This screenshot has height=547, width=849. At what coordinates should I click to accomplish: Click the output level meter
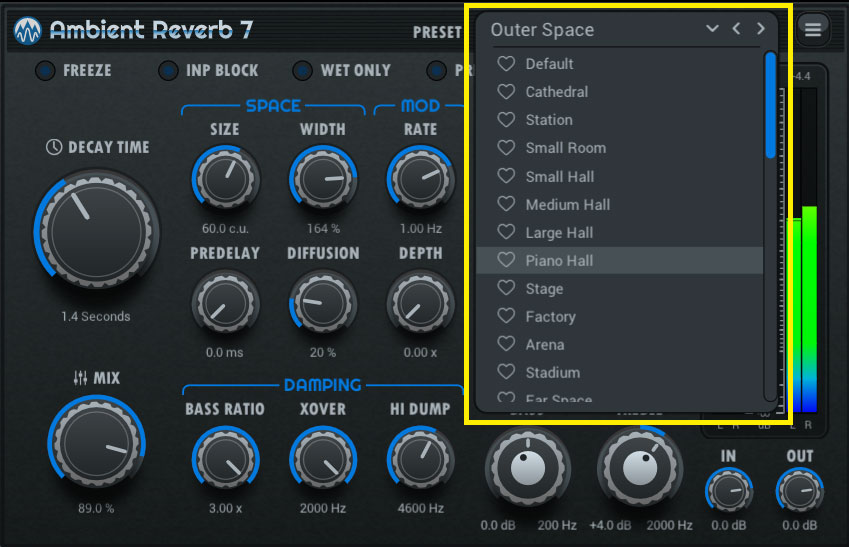coord(801,250)
